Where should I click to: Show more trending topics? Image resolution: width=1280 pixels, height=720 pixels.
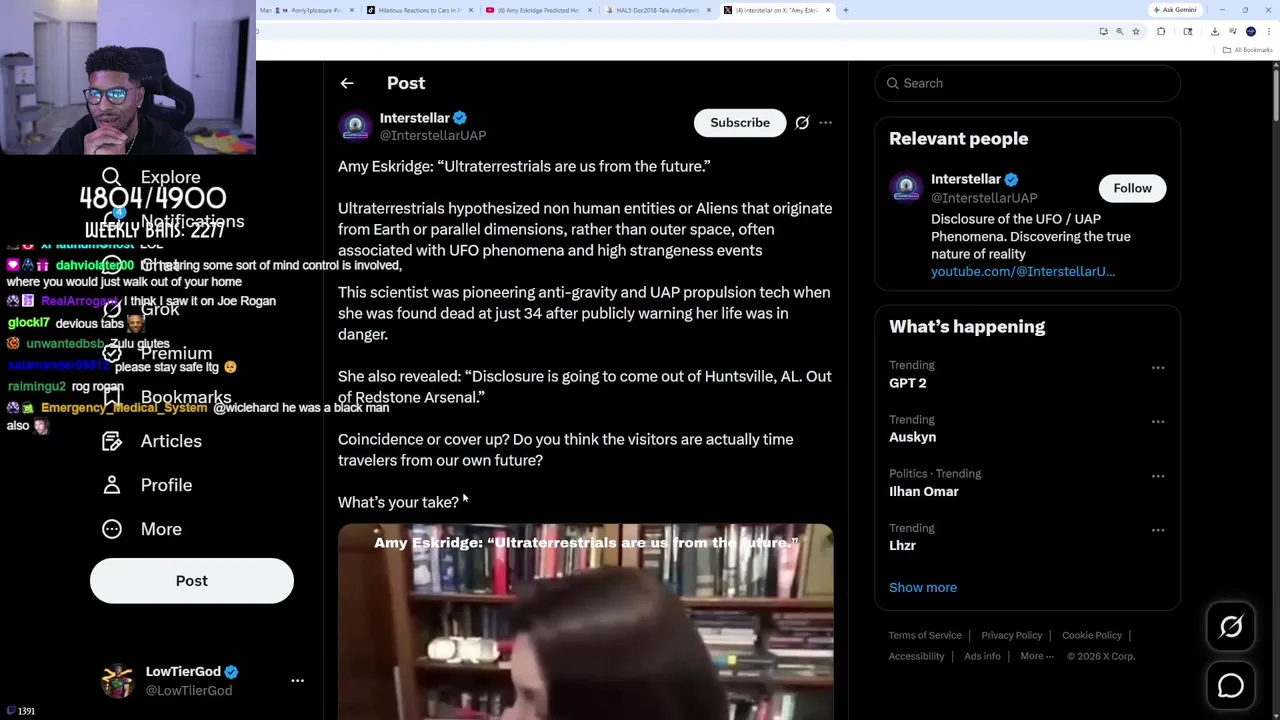point(923,587)
